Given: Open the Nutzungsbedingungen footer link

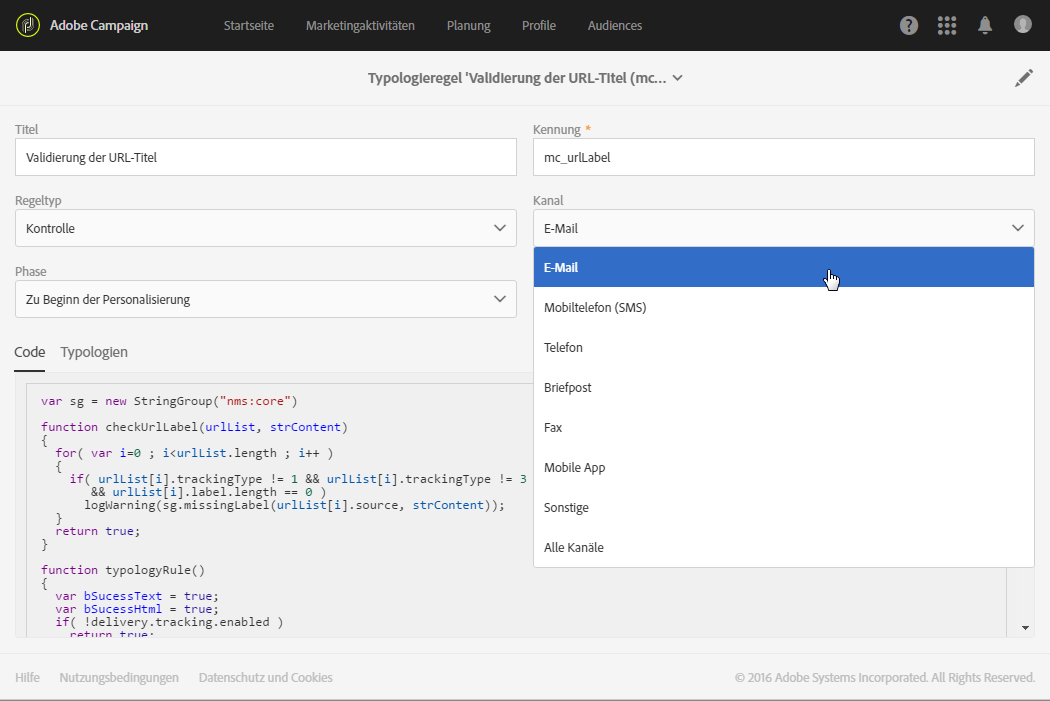Looking at the screenshot, I should pos(119,677).
